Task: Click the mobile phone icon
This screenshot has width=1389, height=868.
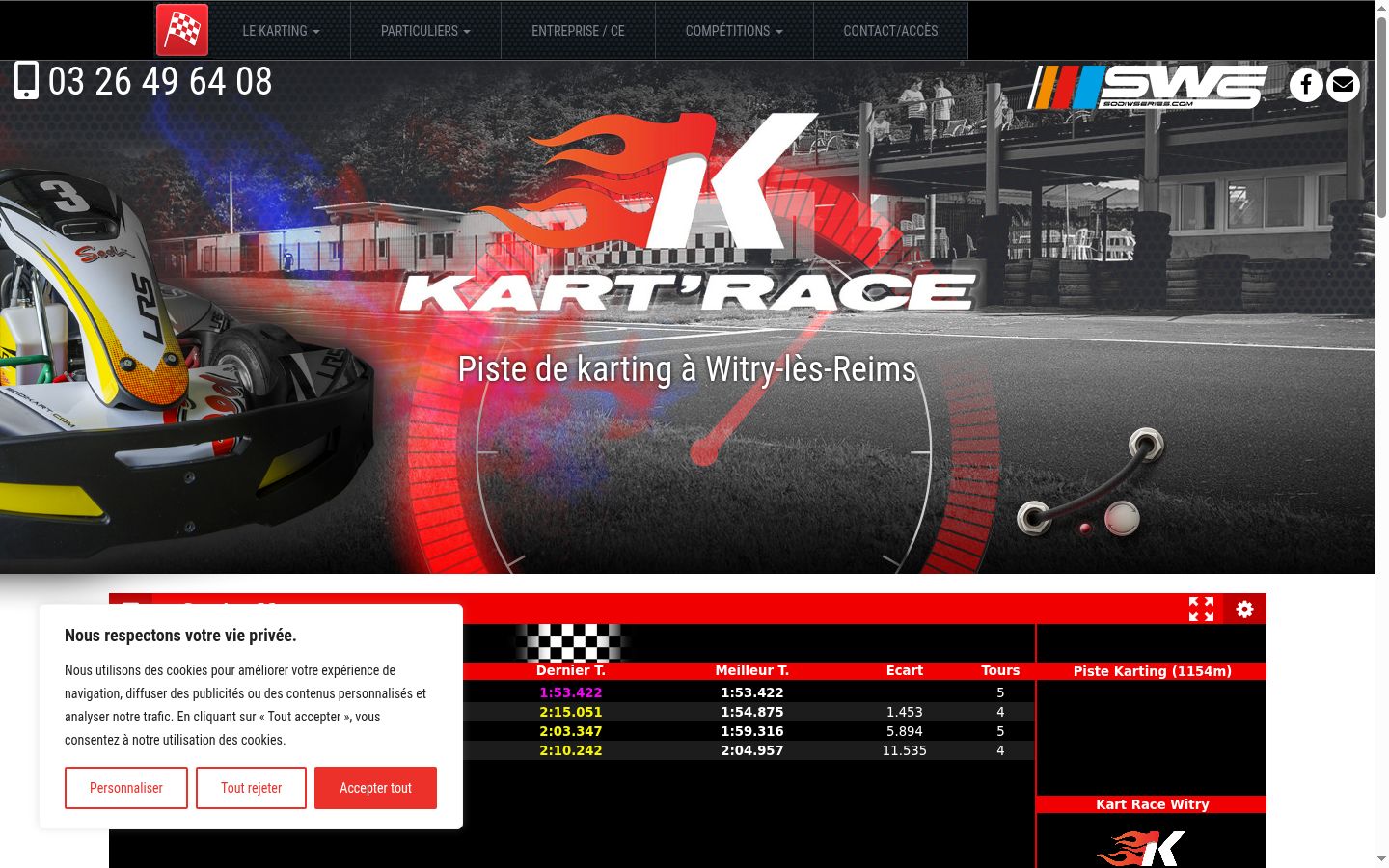Action: [27, 81]
